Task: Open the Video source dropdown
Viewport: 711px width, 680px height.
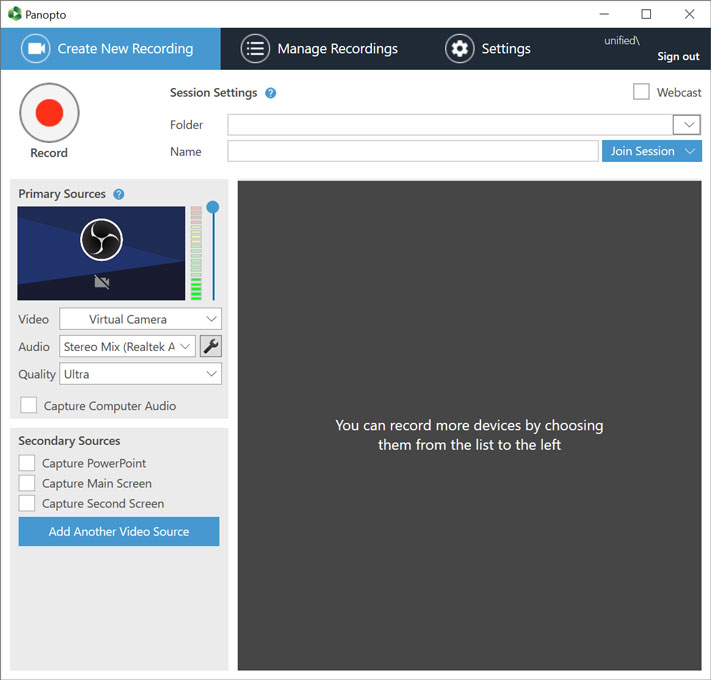Action: (140, 319)
